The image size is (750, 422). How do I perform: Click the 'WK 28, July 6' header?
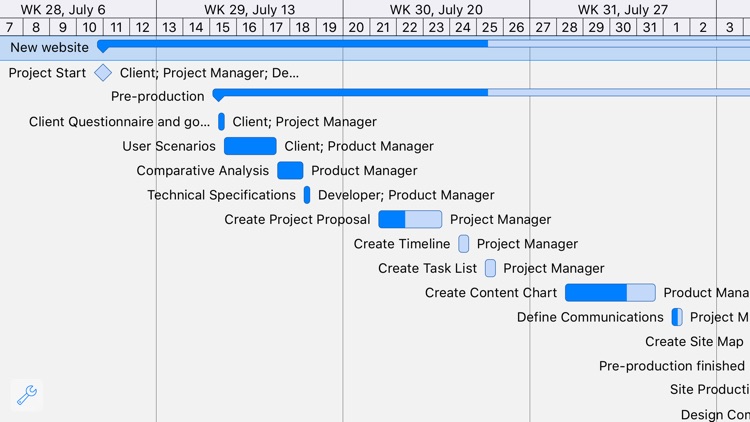63,10
